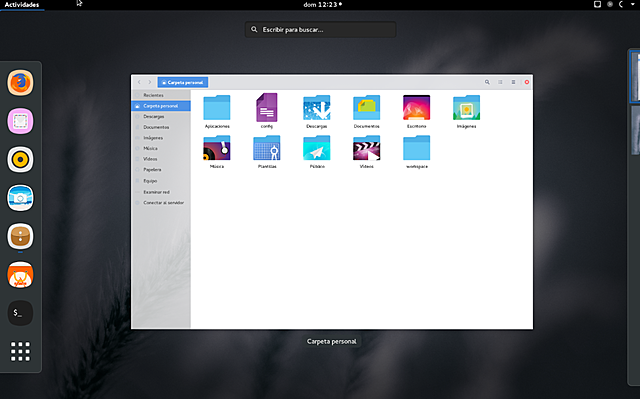The width and height of the screenshot is (640, 399).
Task: Click the Escribir para buscar search field
Action: pos(320,29)
